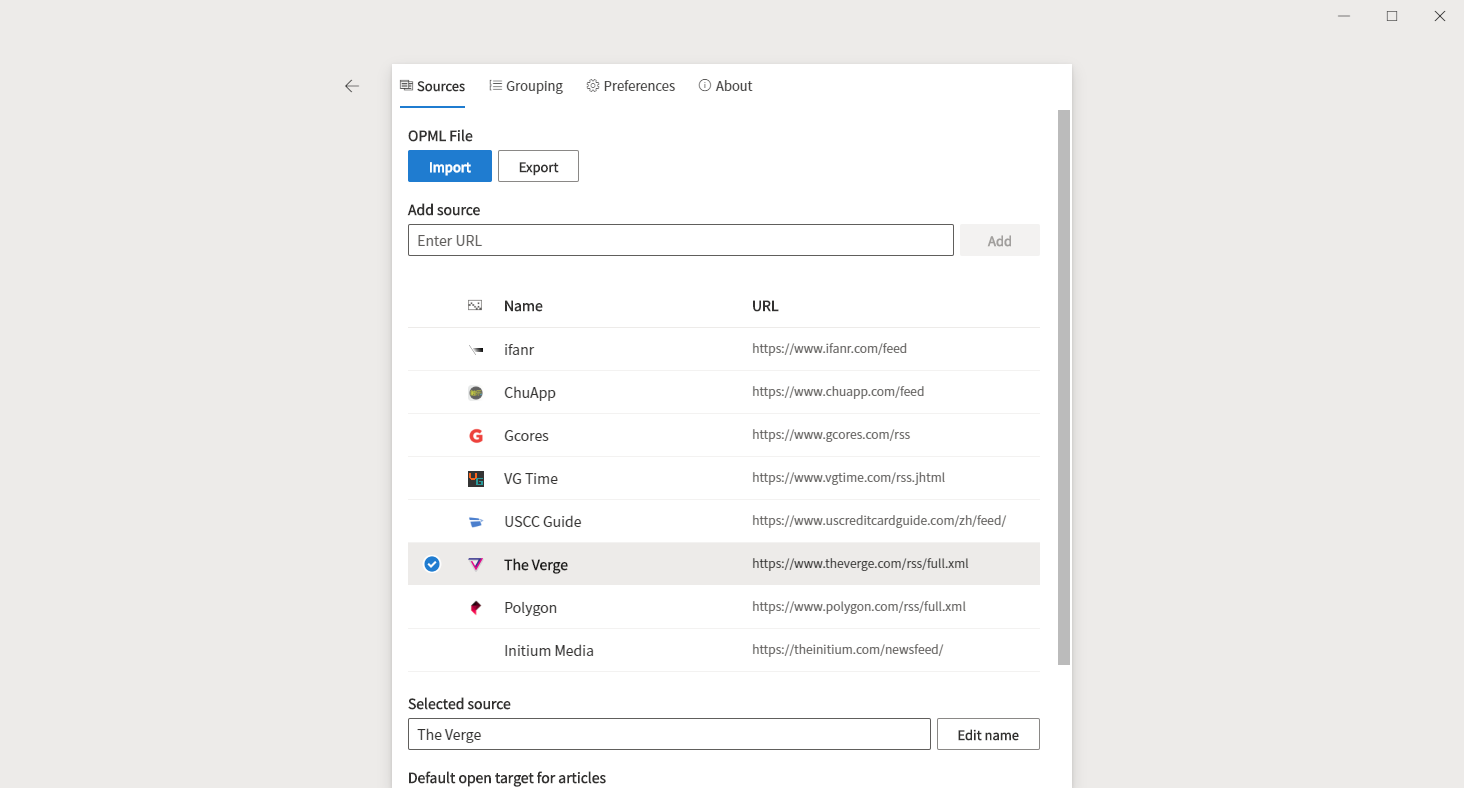Screen dimensions: 1464x788
Task: Click the favicon column header icon
Action: [x=474, y=305]
